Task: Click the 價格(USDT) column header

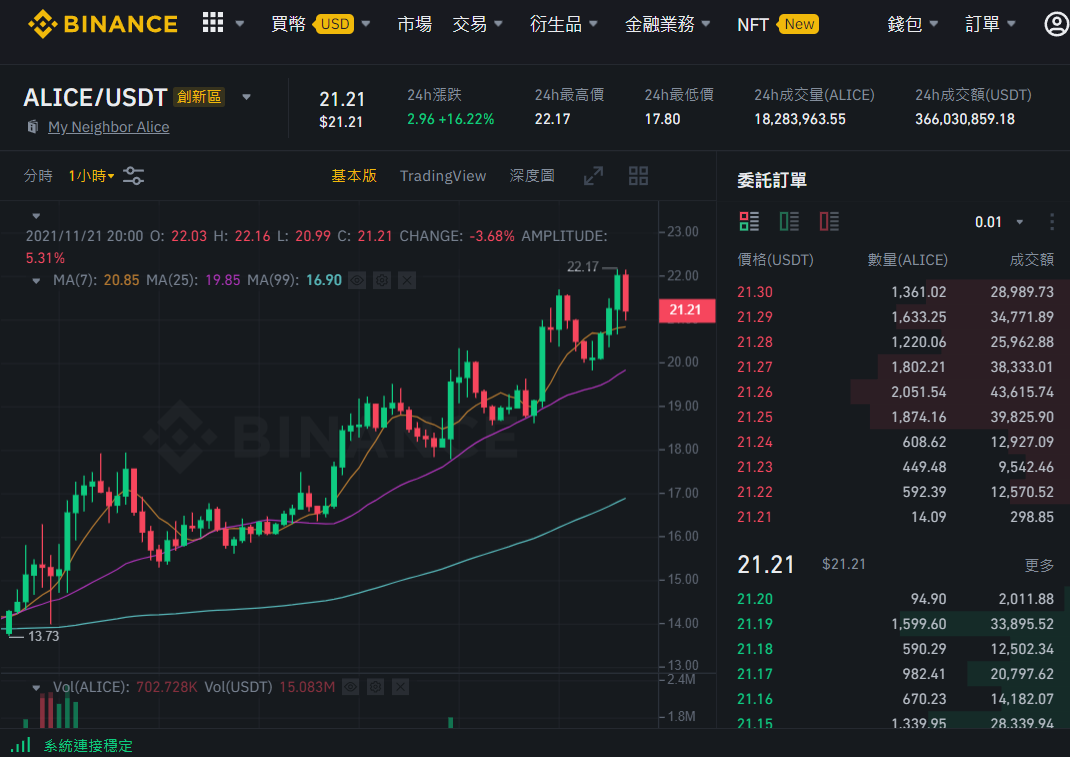Action: pyautogui.click(x=775, y=259)
